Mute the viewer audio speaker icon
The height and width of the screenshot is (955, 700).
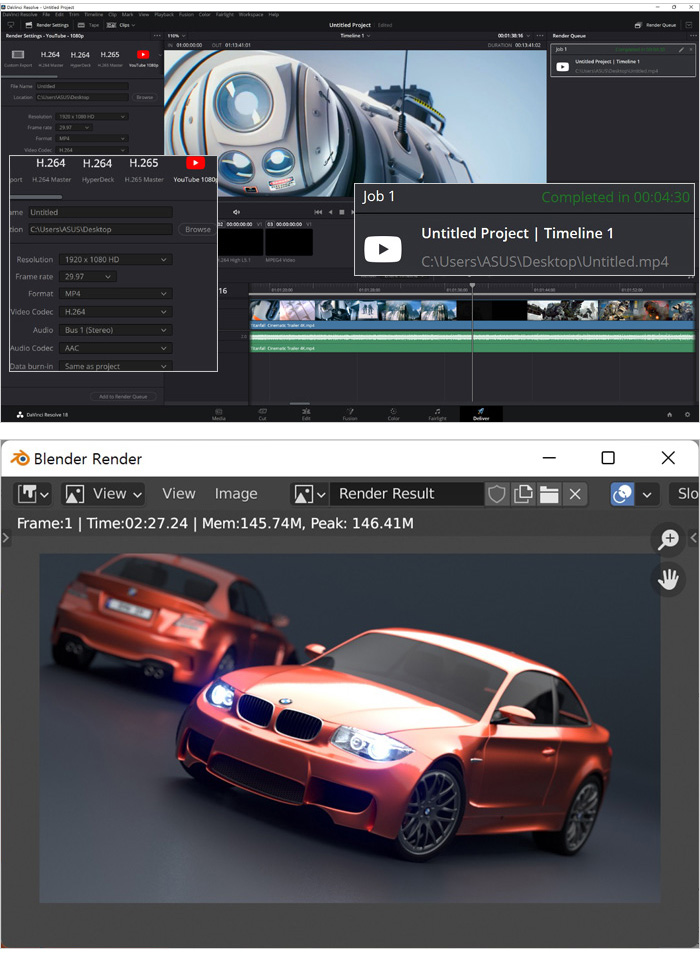[x=236, y=212]
